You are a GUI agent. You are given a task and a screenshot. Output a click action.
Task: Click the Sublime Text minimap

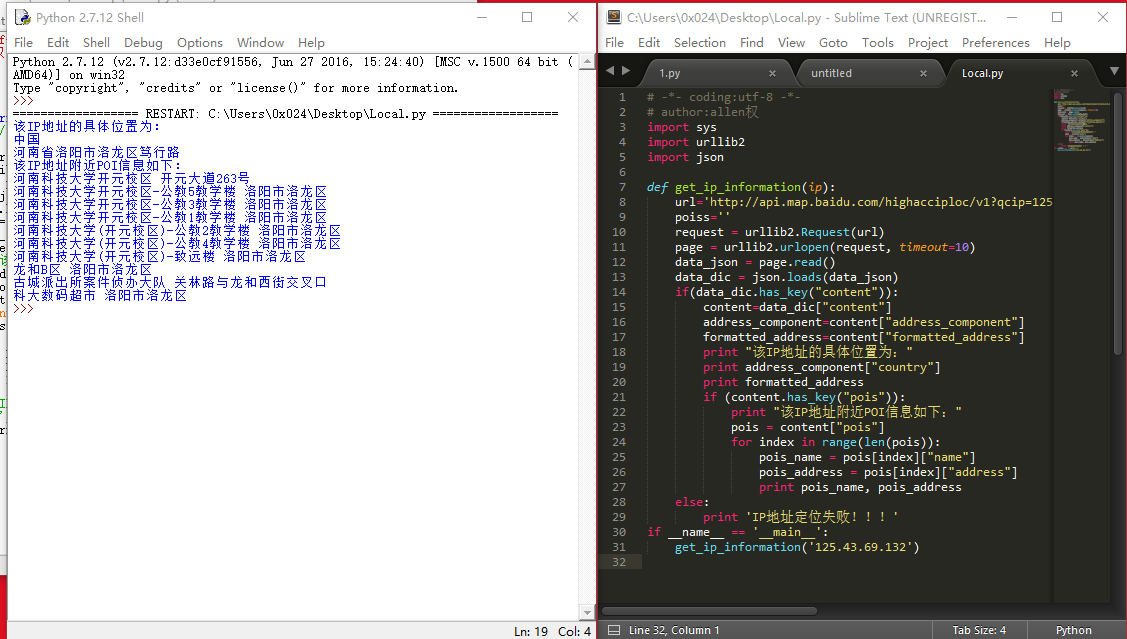1082,121
